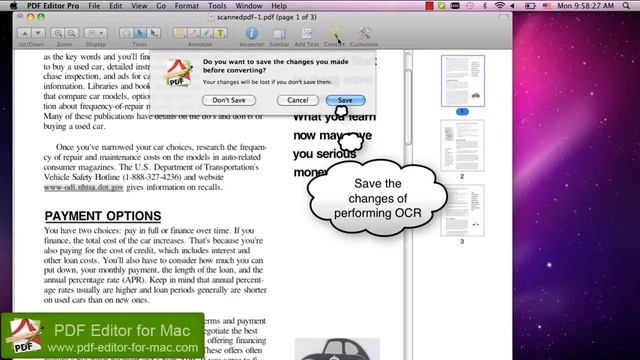The width and height of the screenshot is (640, 360).
Task: Click Don't Save in the dialog
Action: coord(229,100)
